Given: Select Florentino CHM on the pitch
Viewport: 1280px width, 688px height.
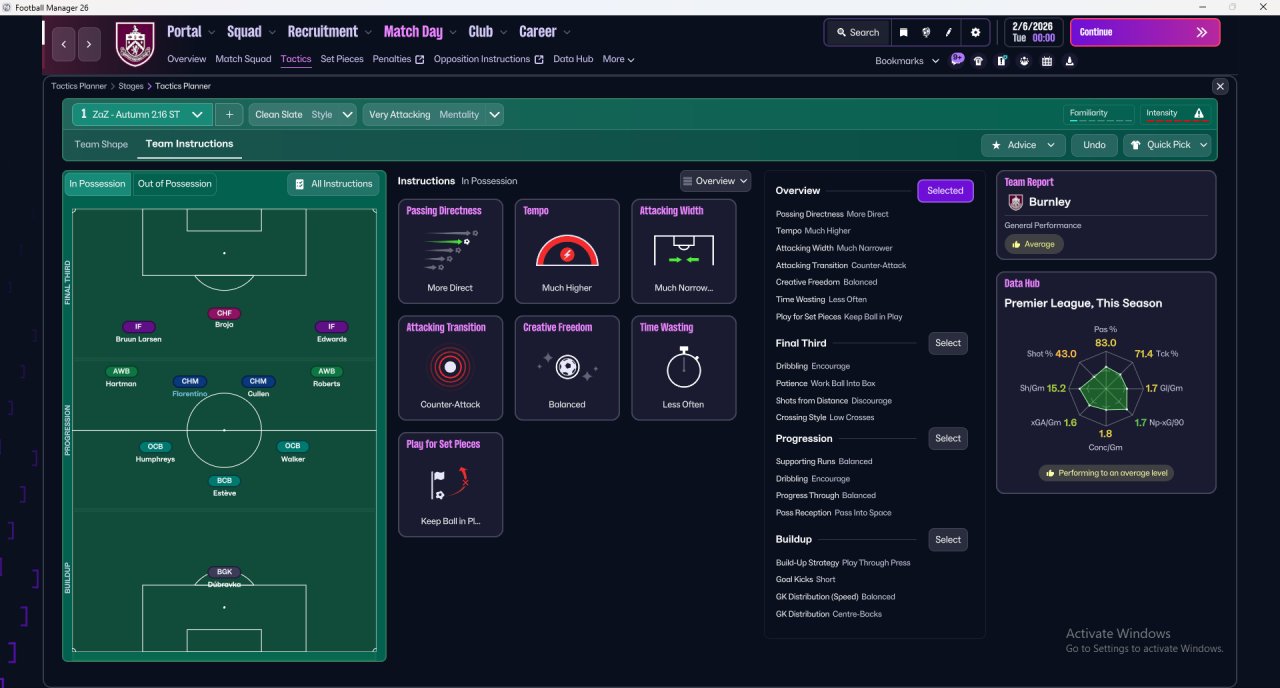Looking at the screenshot, I should 190,387.
